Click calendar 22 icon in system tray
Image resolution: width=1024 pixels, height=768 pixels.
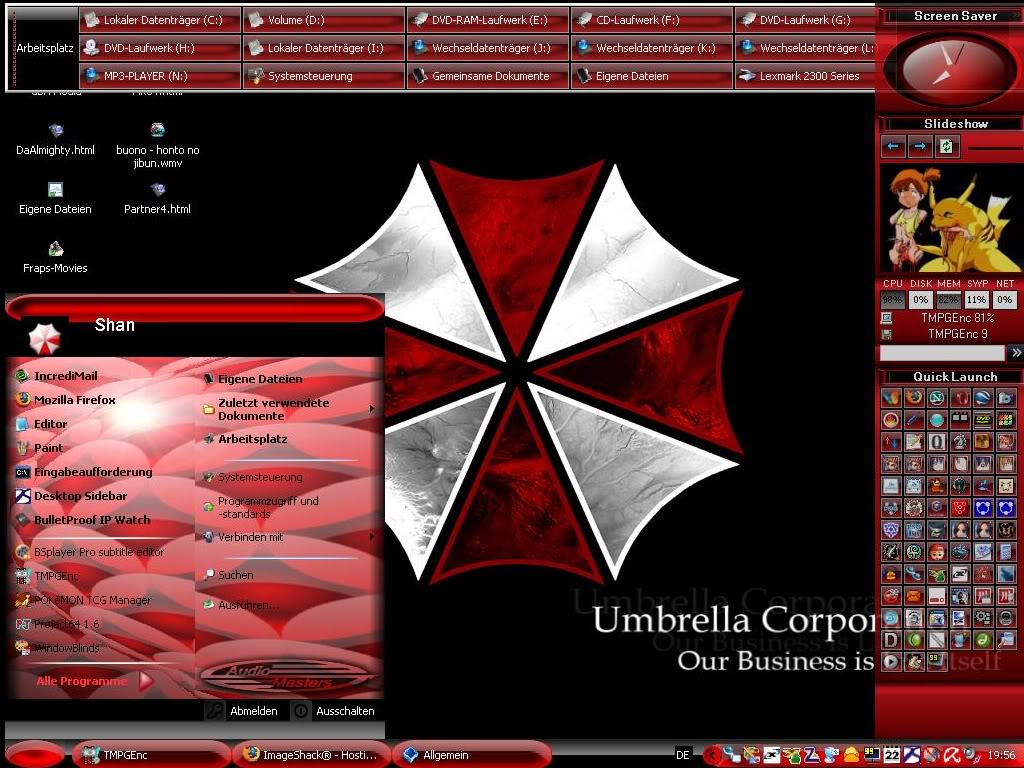891,755
